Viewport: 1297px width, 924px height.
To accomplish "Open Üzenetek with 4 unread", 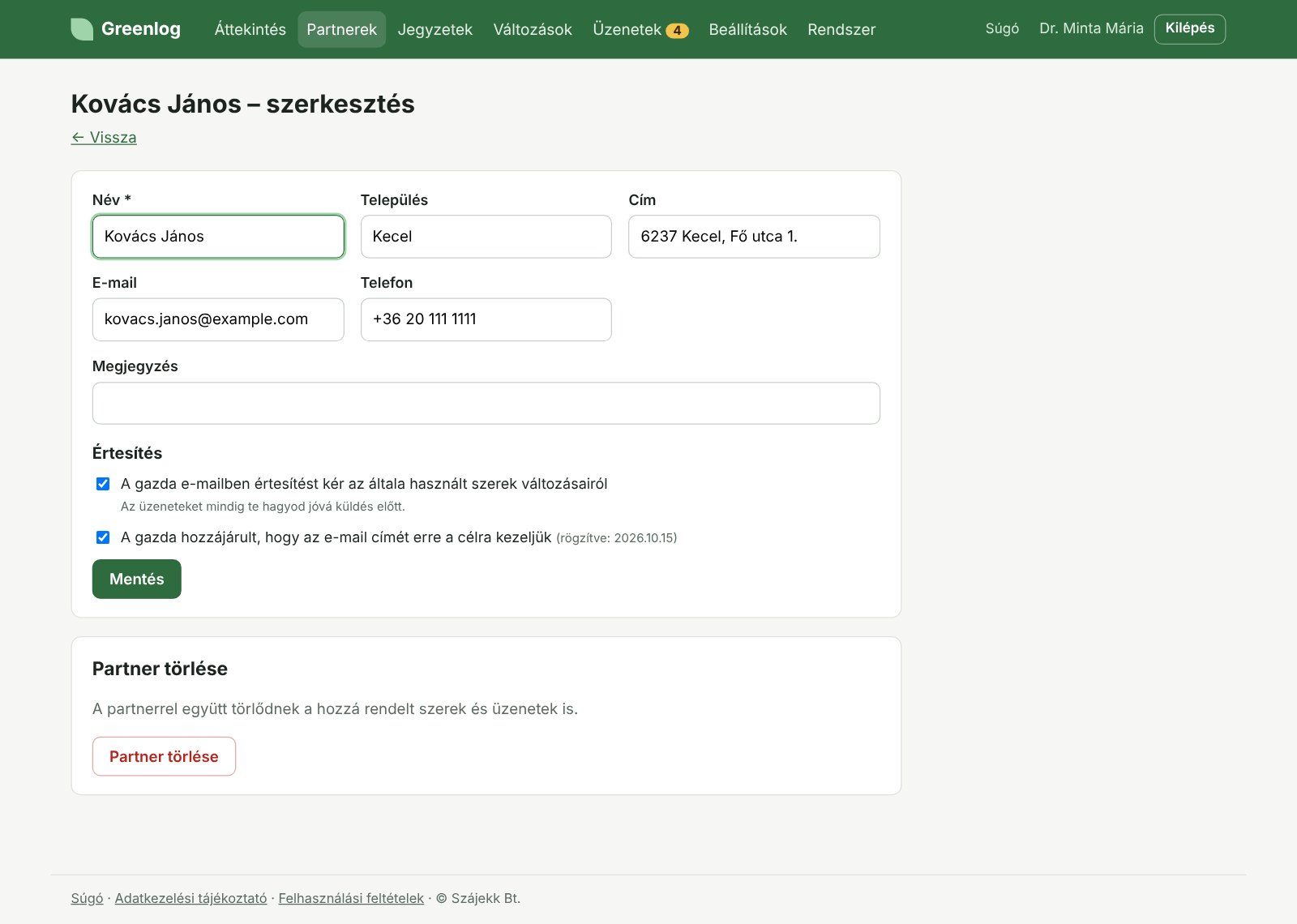I will (x=640, y=29).
